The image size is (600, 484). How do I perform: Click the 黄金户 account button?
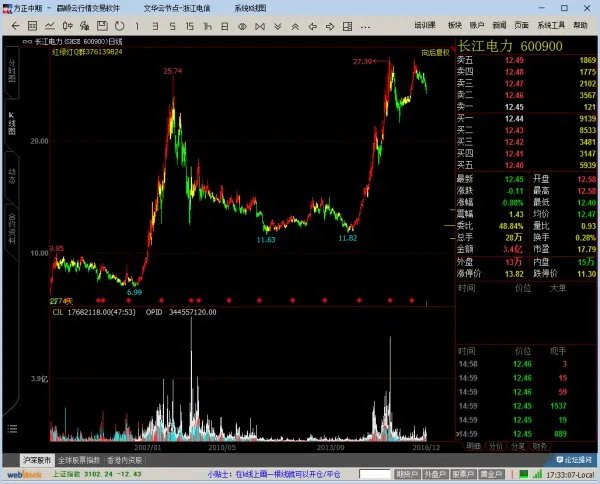pyautogui.click(x=491, y=474)
